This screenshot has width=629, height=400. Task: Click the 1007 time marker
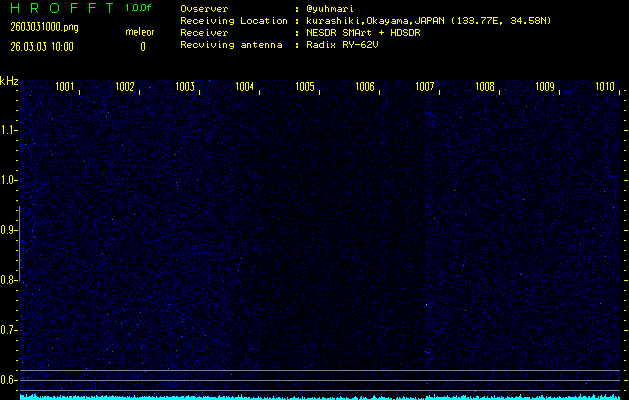coord(425,87)
